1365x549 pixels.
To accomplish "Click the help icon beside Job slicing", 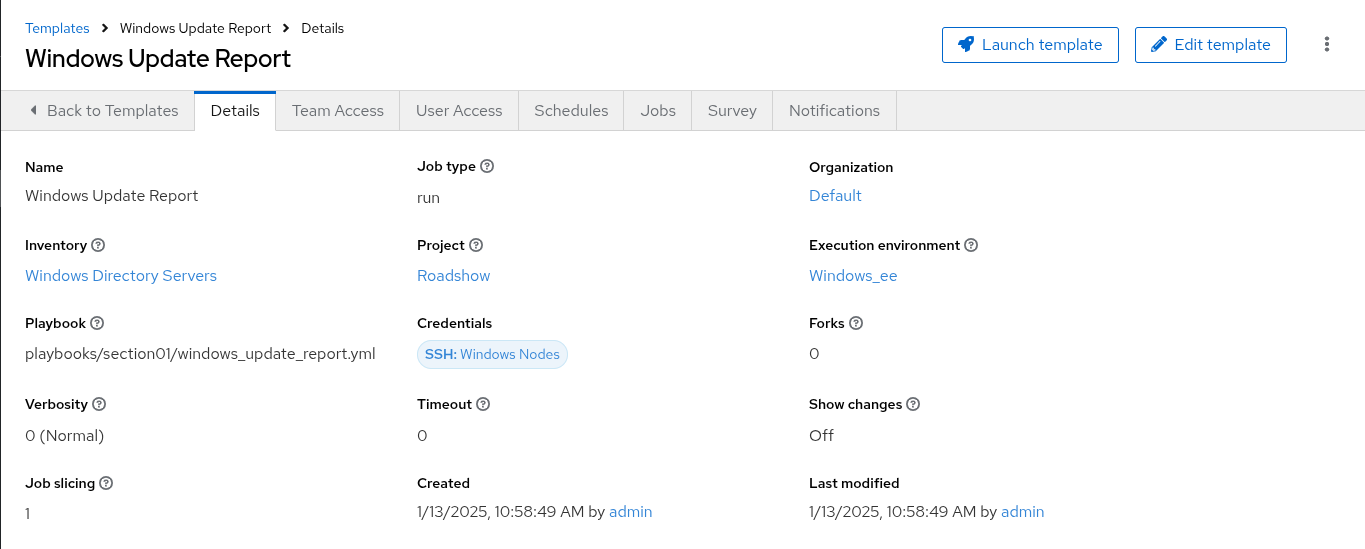I will [106, 483].
